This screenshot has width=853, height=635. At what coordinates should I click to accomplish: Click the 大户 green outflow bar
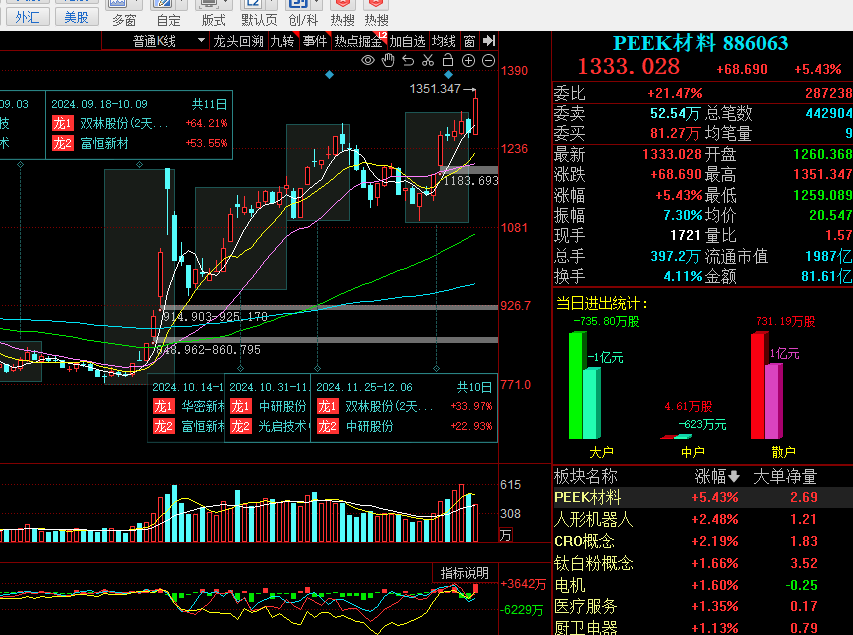click(577, 385)
